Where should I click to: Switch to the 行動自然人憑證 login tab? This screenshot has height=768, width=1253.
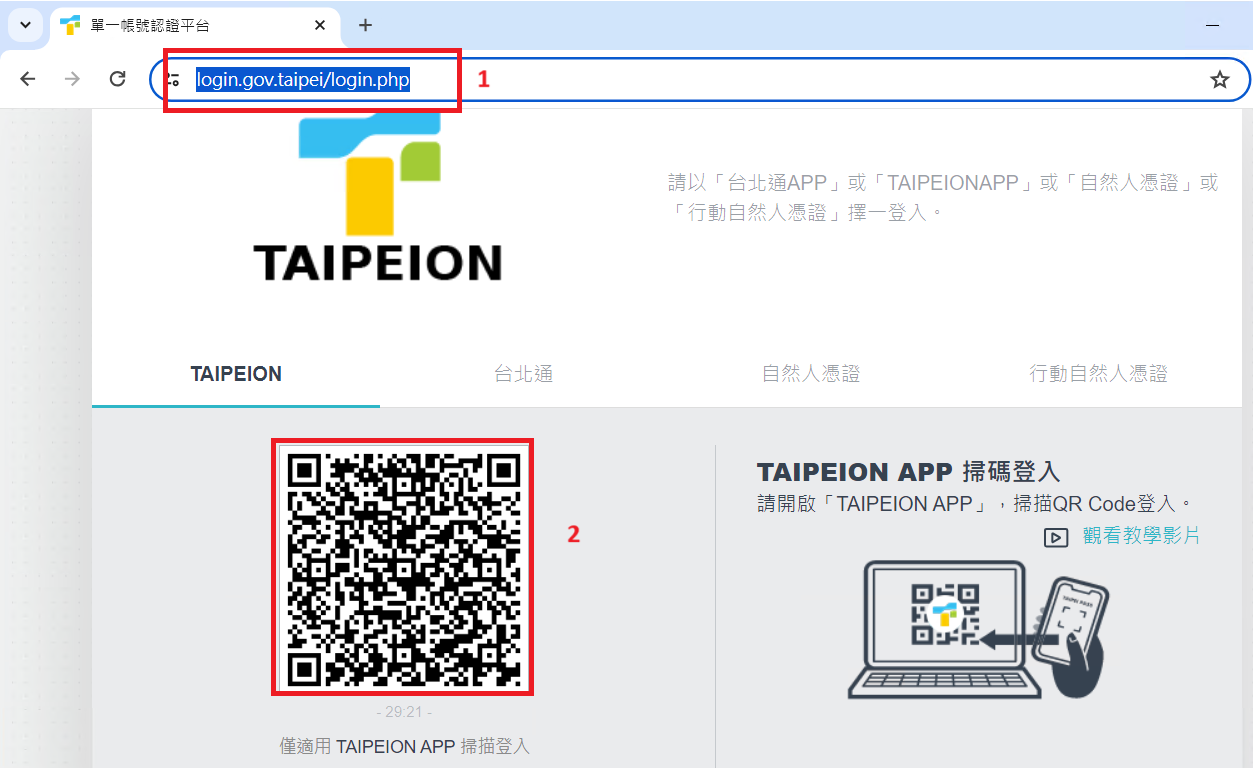[x=1099, y=374]
